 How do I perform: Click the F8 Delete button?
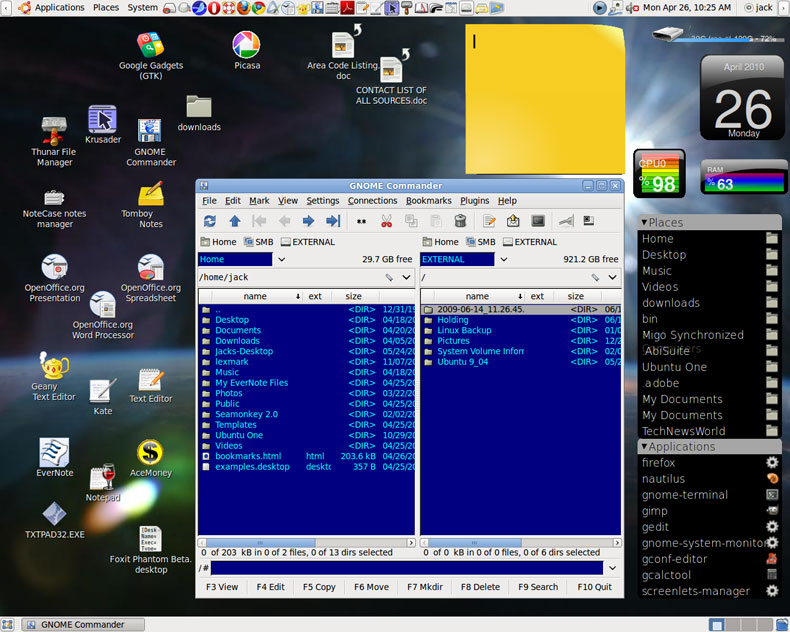click(x=480, y=587)
